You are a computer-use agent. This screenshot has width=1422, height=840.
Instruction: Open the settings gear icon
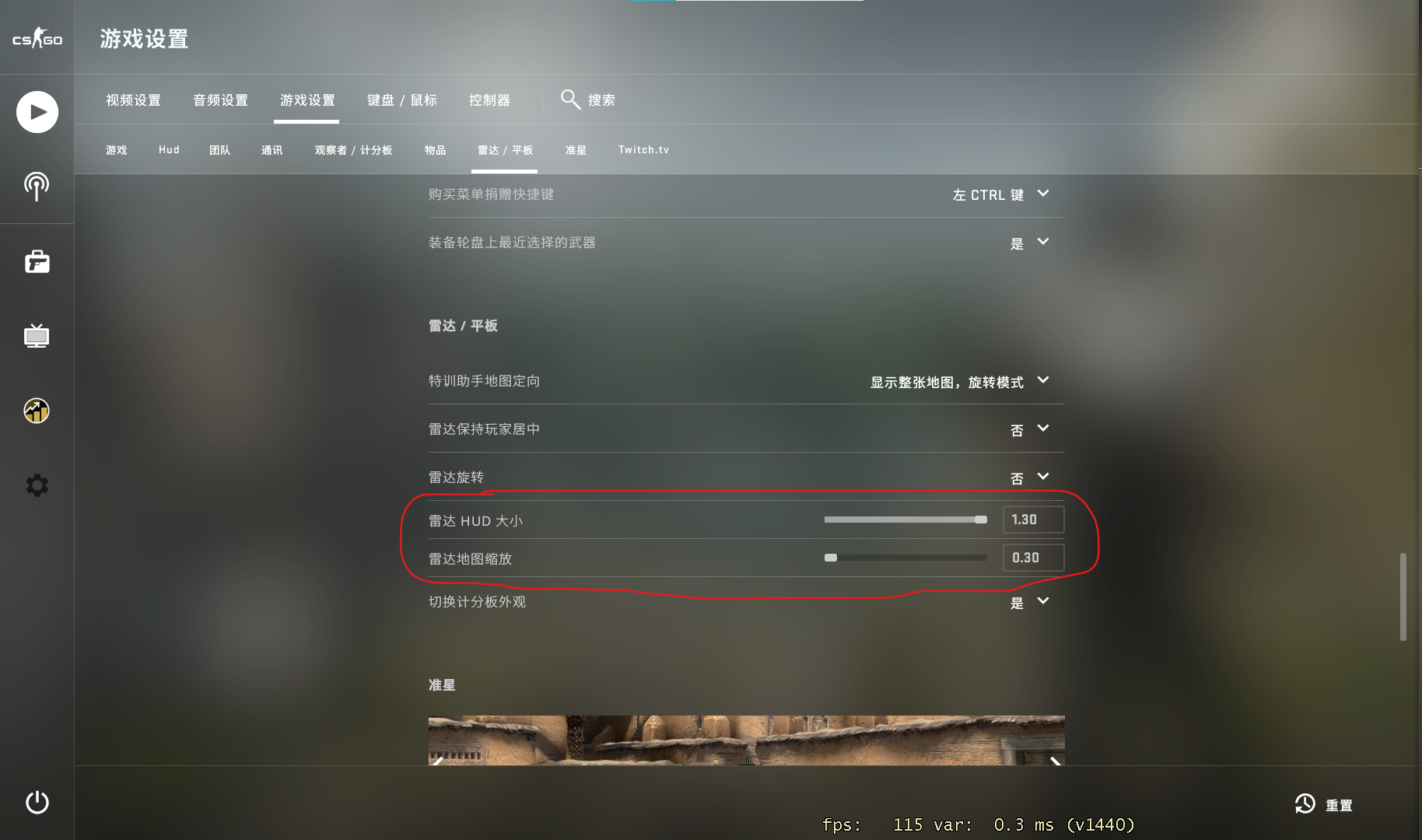point(37,485)
